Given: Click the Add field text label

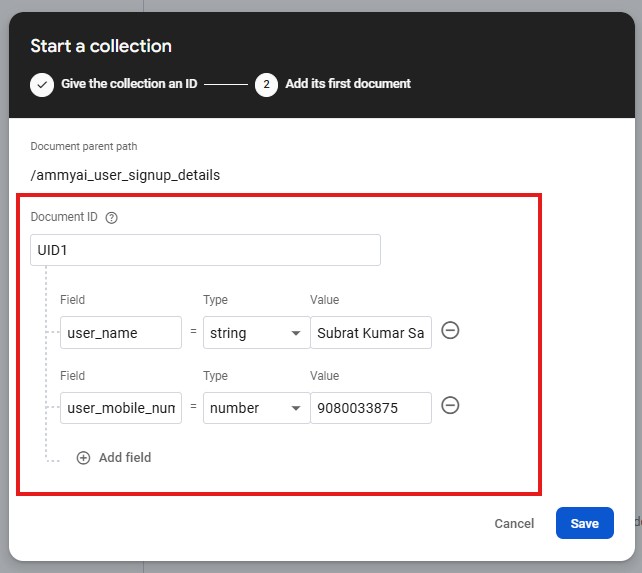Looking at the screenshot, I should [125, 458].
